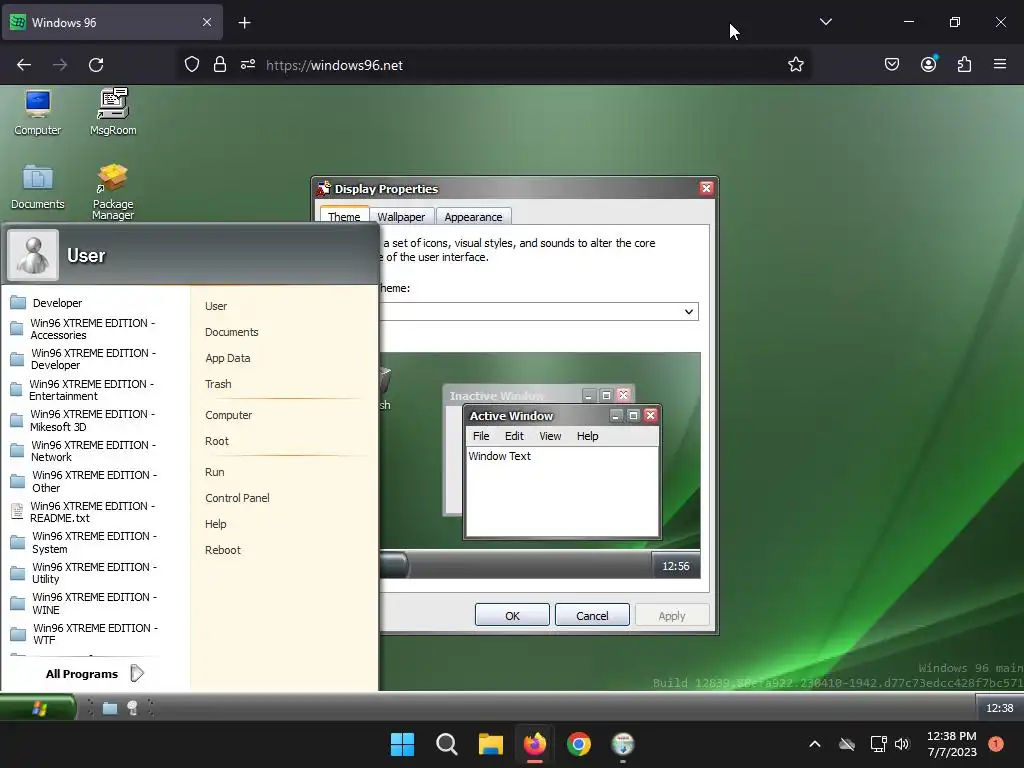Bookmark this page with the star icon

tap(795, 65)
